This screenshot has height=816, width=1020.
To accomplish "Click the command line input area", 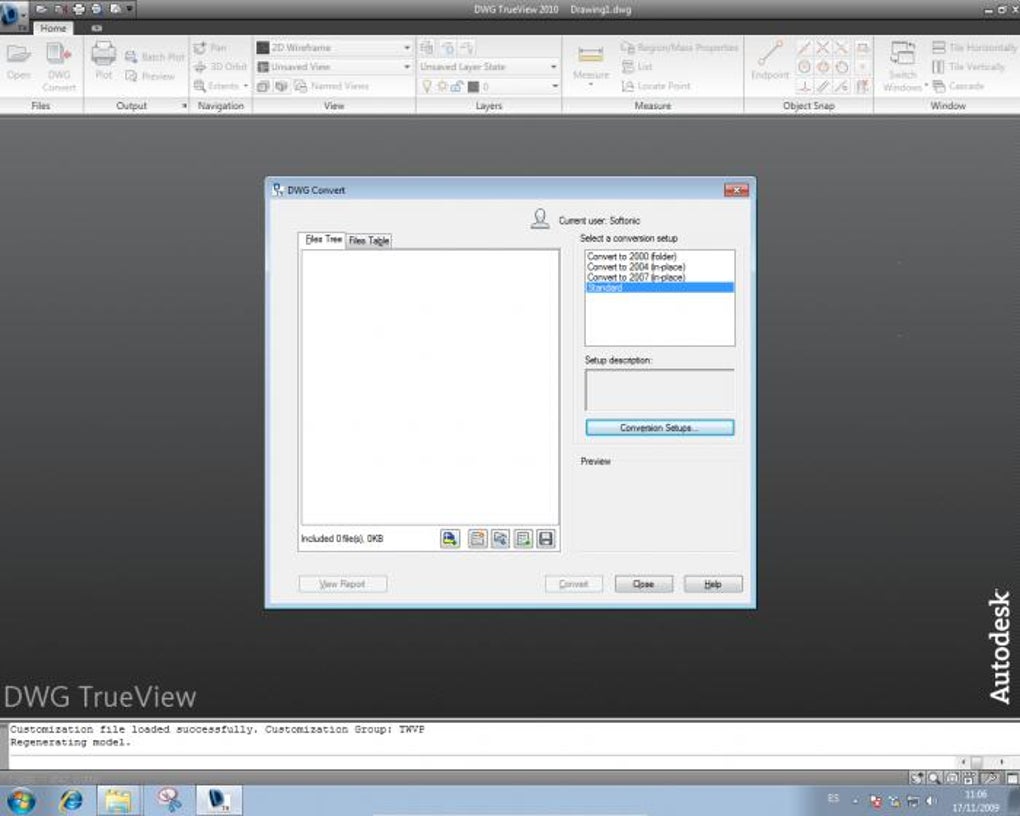I will (x=481, y=761).
